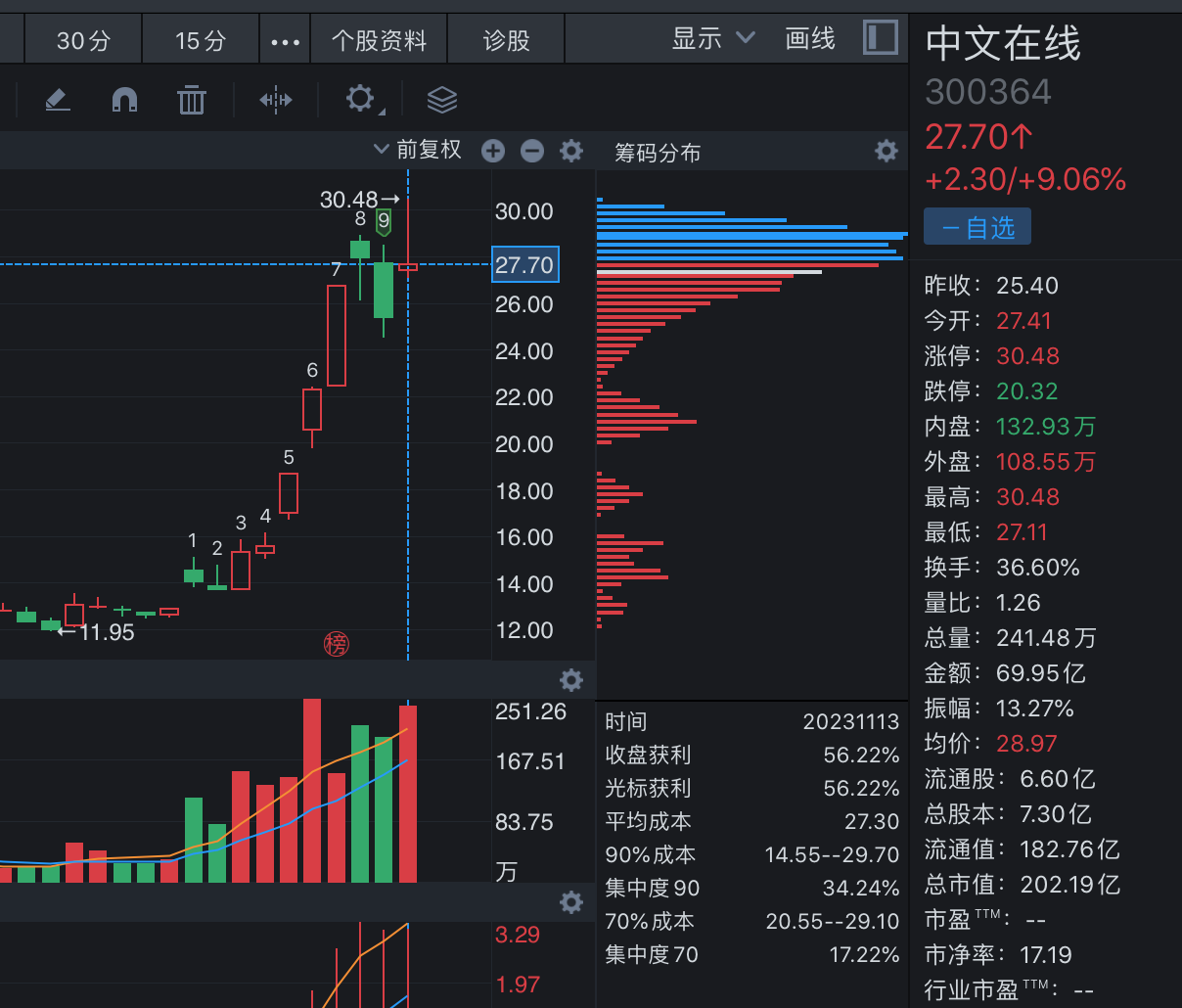Click the 诊股 button
1182x1008 pixels.
coord(506,40)
